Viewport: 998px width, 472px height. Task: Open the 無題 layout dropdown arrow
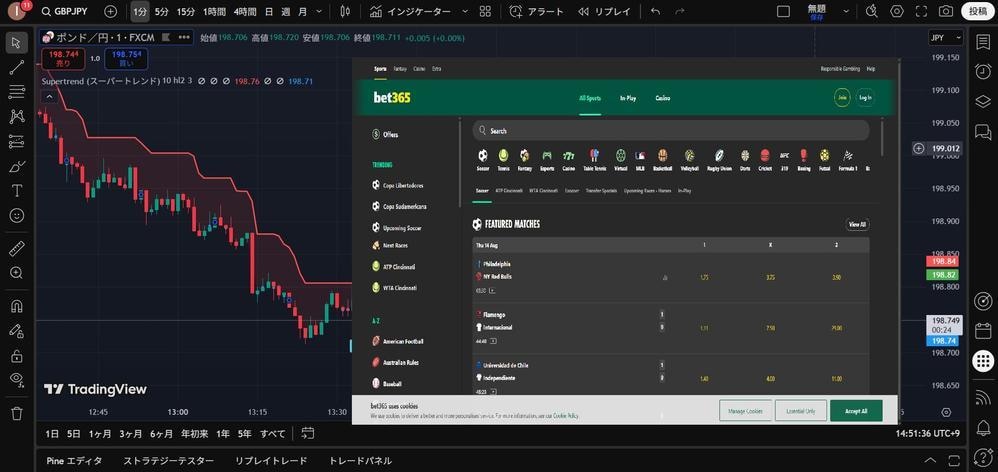pos(846,11)
